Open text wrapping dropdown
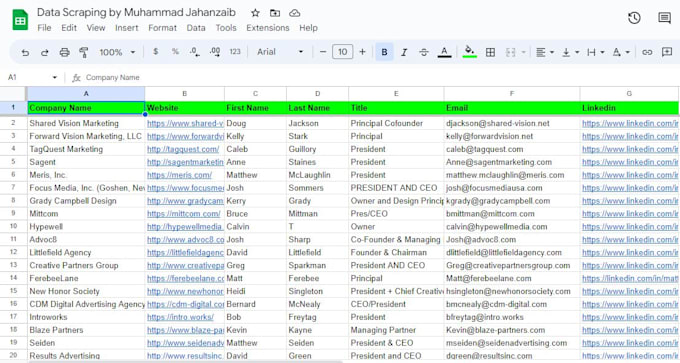This screenshot has width=680, height=363. (x=595, y=52)
